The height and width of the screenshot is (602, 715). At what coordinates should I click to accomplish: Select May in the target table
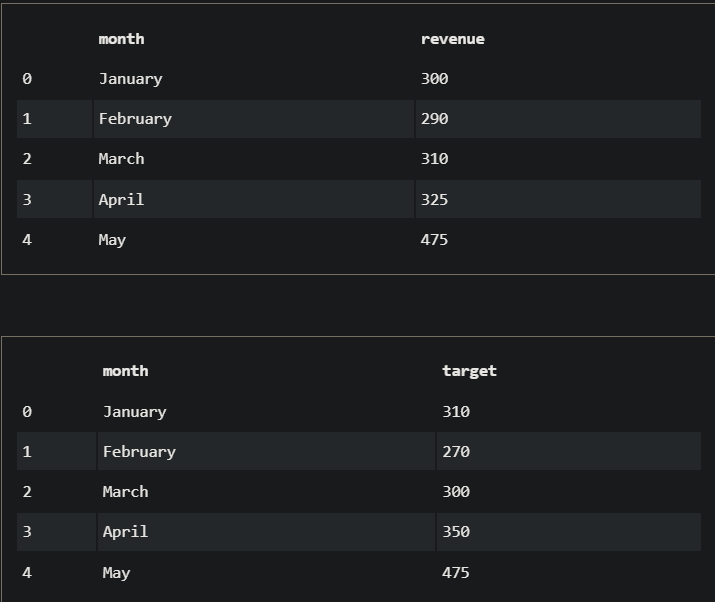(x=116, y=573)
